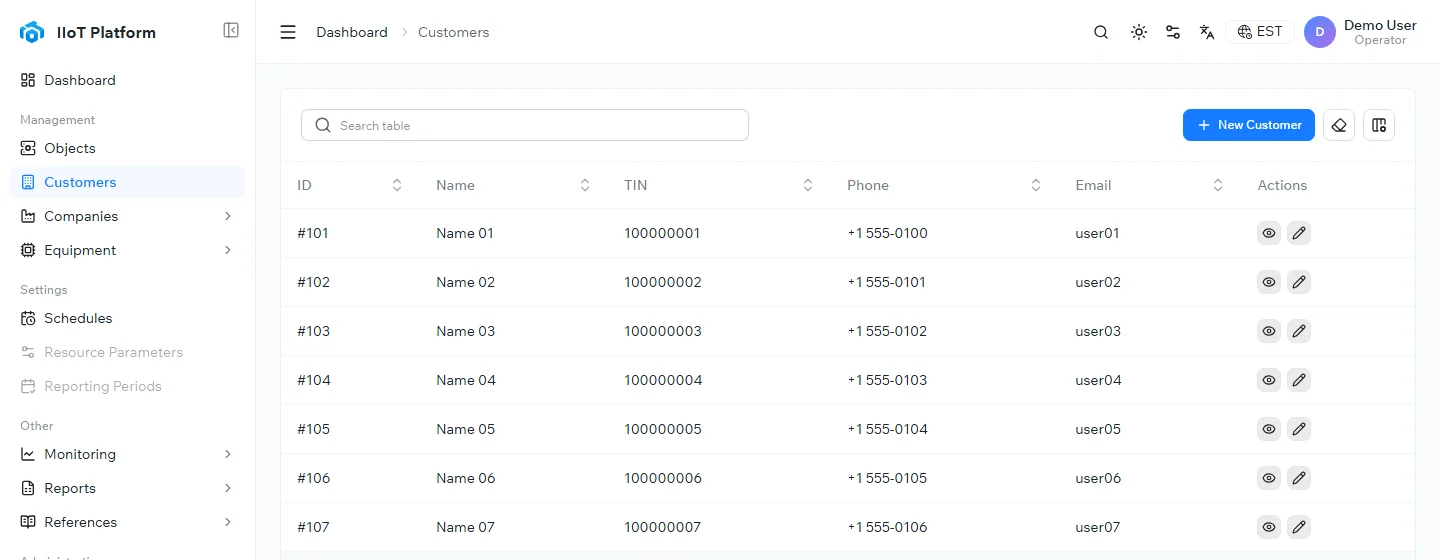Open the column settings icon button
1440x560 pixels.
(1379, 125)
